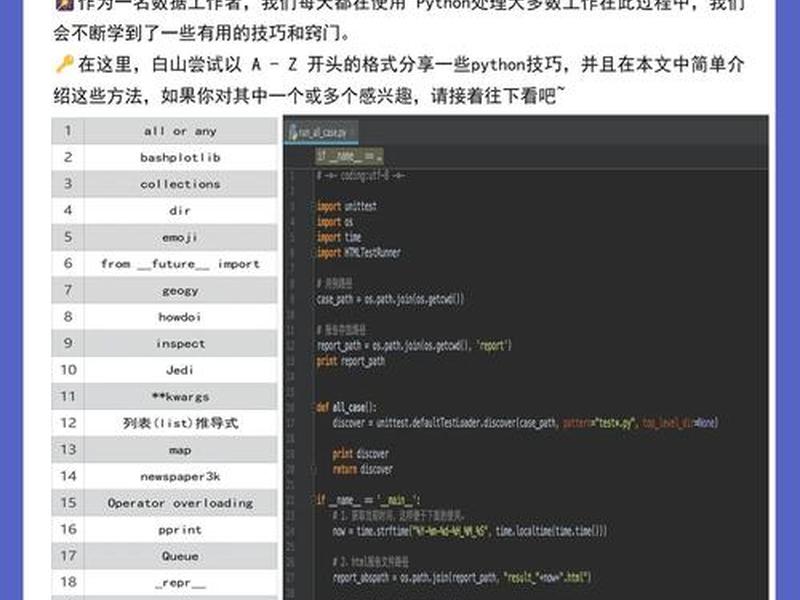Click the 'report_abspath = os.path.join' code line
Image resolution: width=800 pixels, height=600 pixels.
pyautogui.click(x=462, y=578)
